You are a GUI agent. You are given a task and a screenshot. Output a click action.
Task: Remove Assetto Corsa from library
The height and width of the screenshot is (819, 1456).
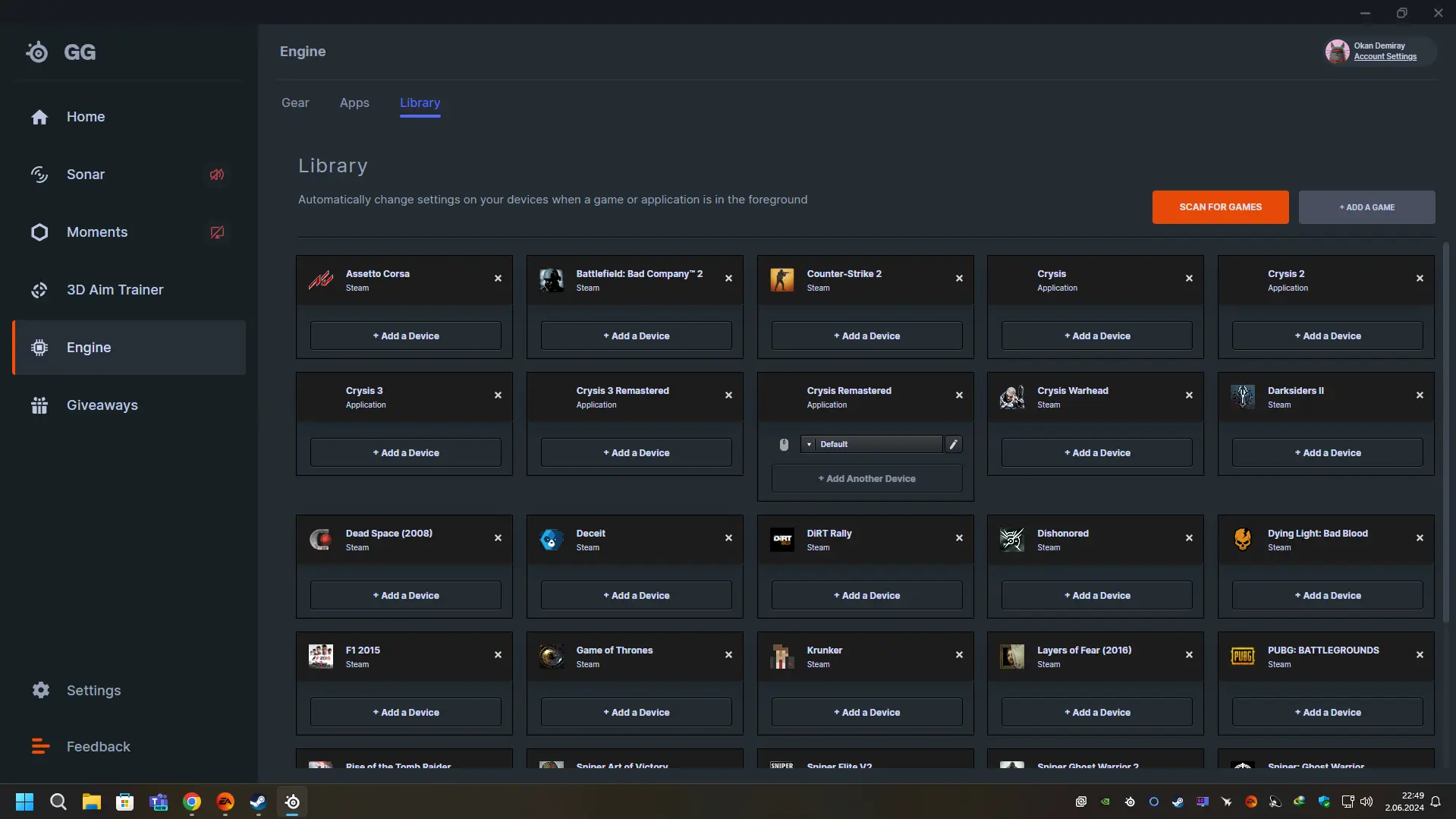click(498, 279)
